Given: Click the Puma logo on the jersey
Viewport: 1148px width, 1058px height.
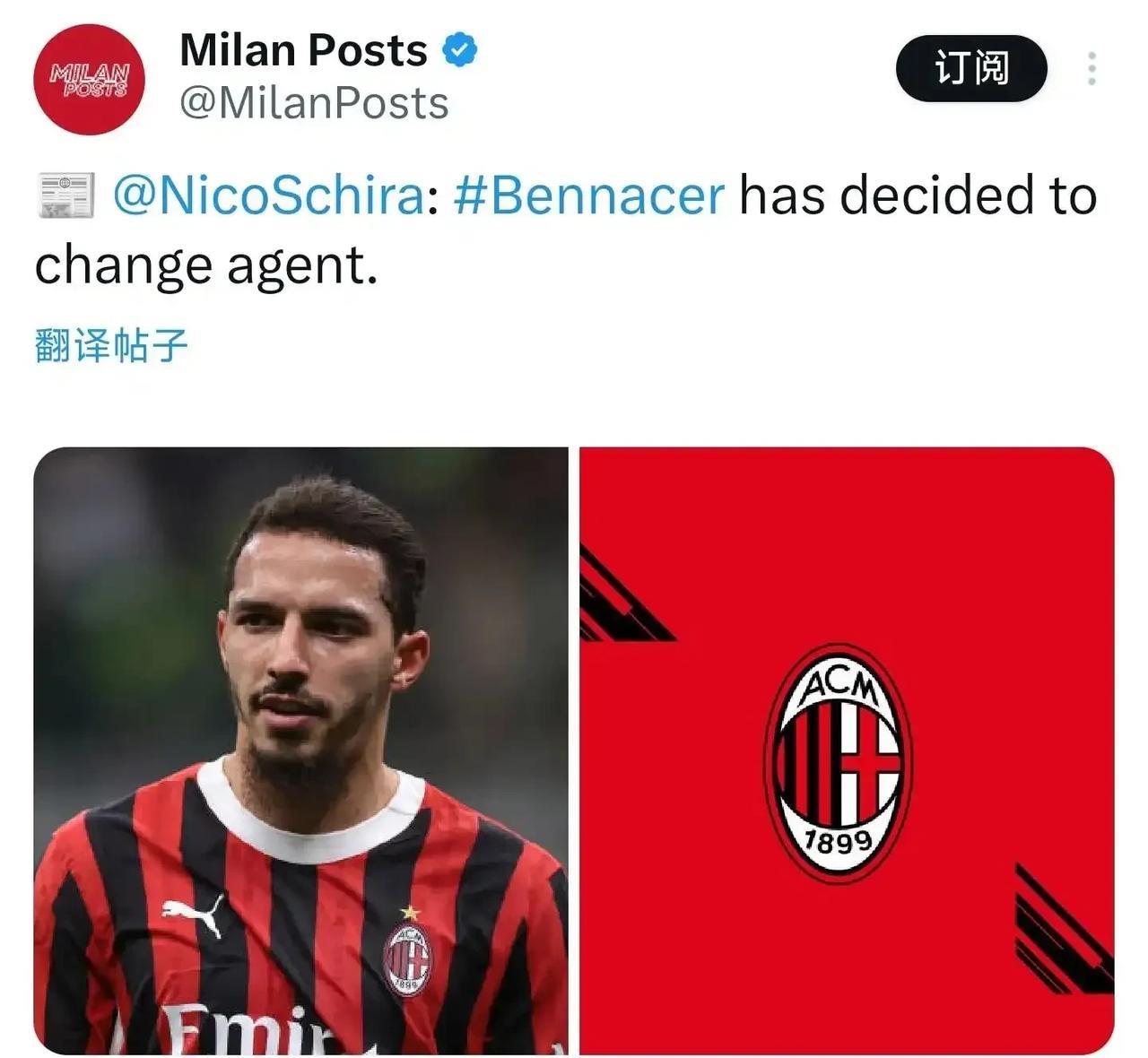Looking at the screenshot, I should point(193,915).
